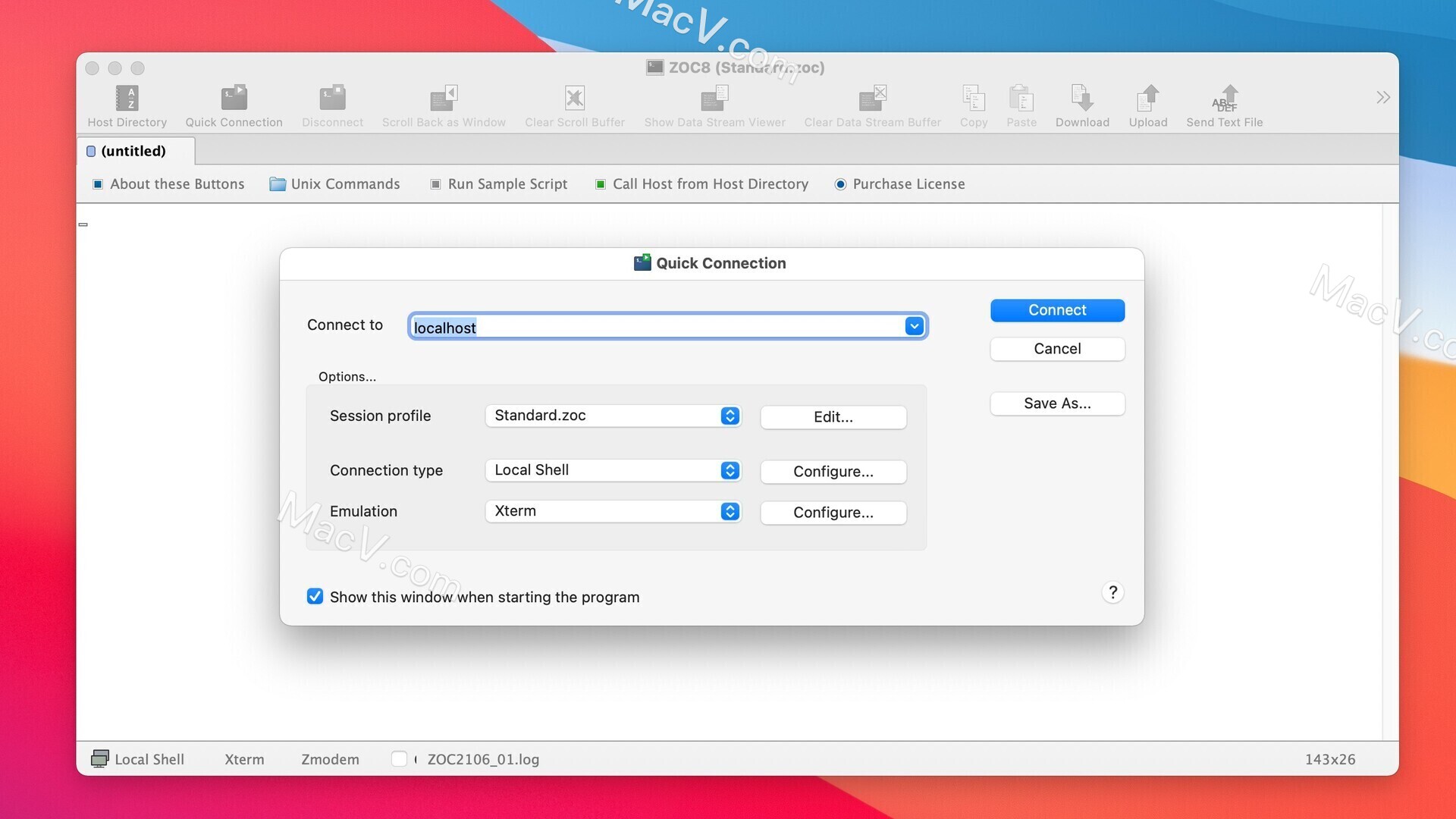
Task: Click the Purchase License button
Action: (x=899, y=184)
